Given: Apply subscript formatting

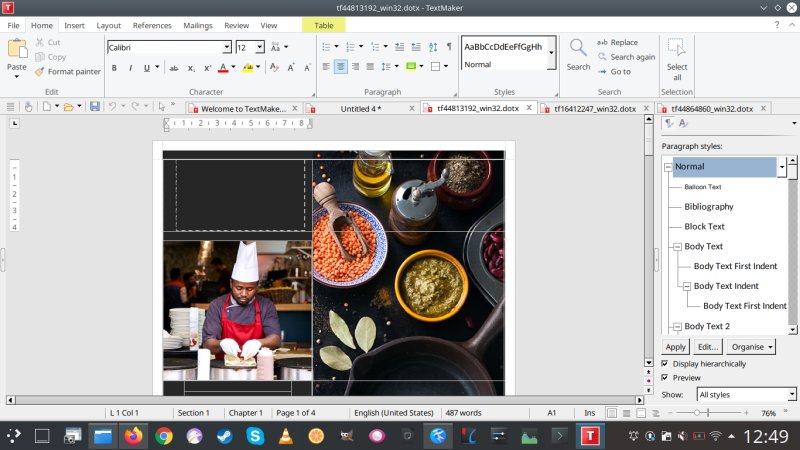Looking at the screenshot, I should [x=191, y=68].
